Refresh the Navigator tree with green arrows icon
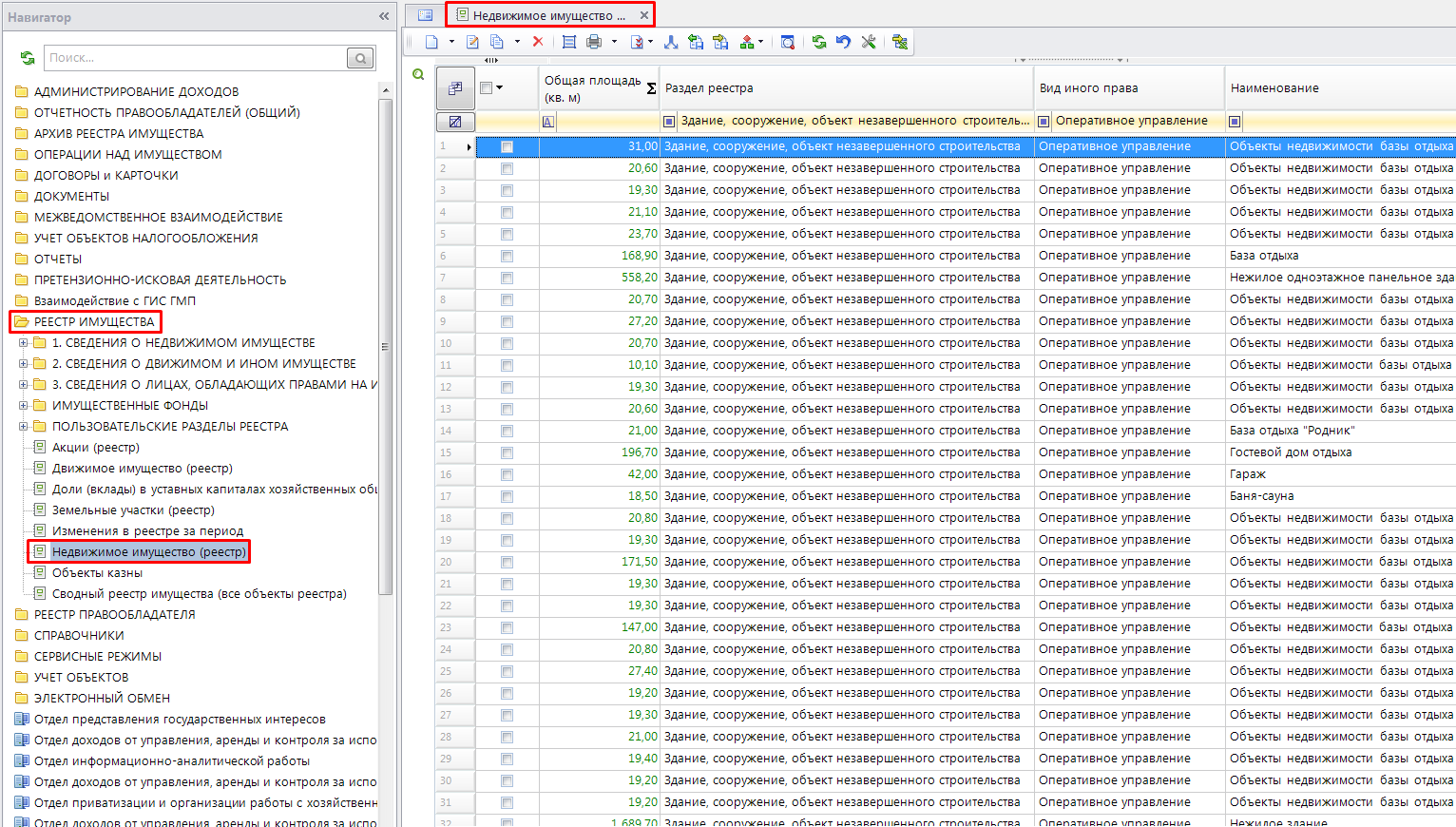The height and width of the screenshot is (827, 1456). (28, 58)
